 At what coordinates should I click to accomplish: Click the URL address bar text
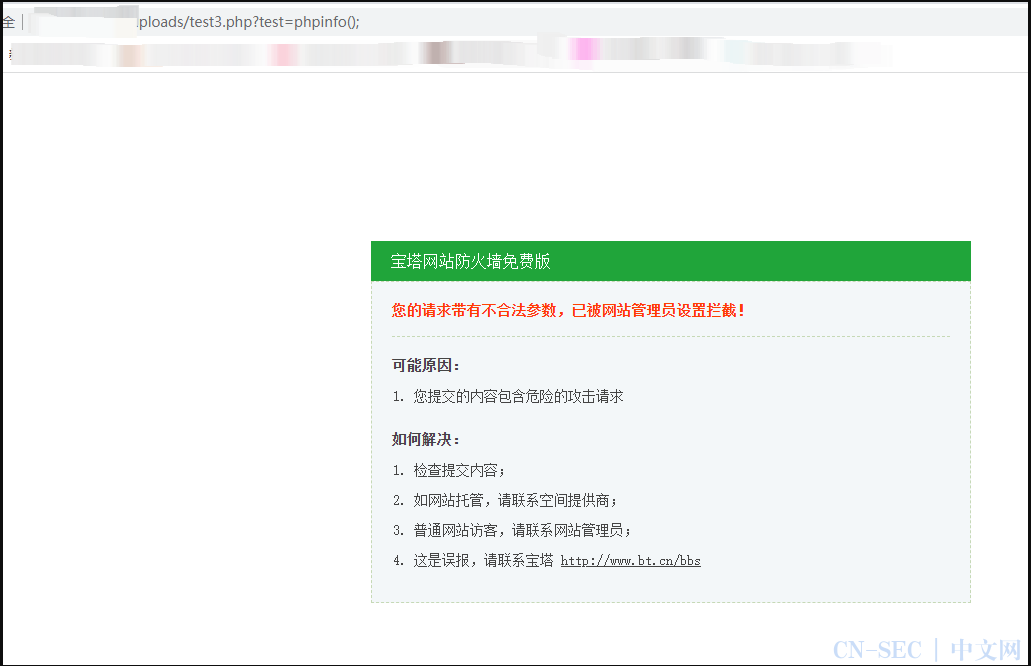pos(248,22)
